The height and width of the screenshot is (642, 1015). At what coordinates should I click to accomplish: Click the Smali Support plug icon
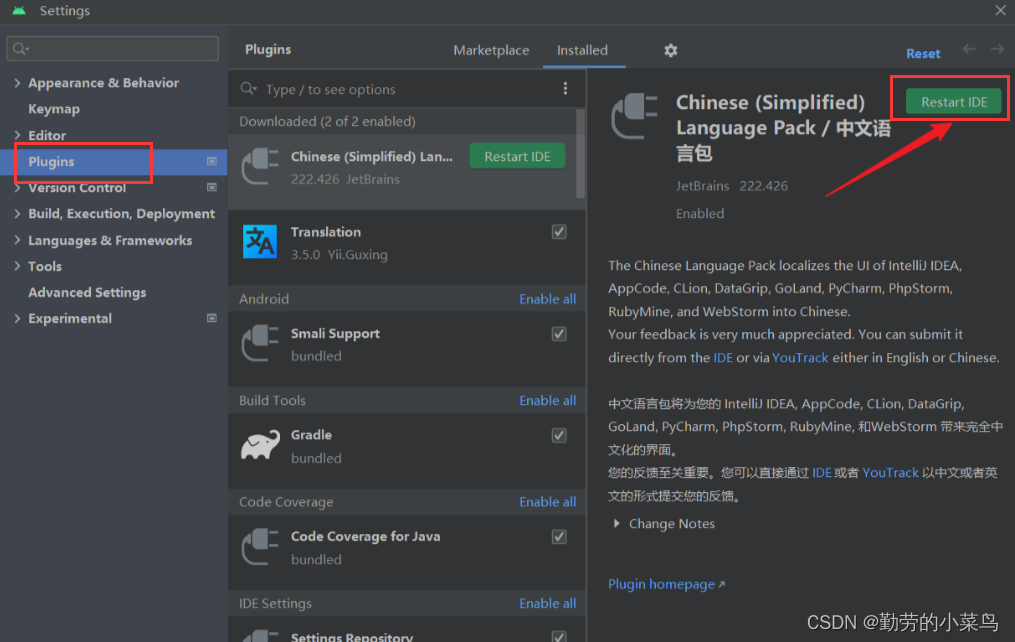point(260,343)
